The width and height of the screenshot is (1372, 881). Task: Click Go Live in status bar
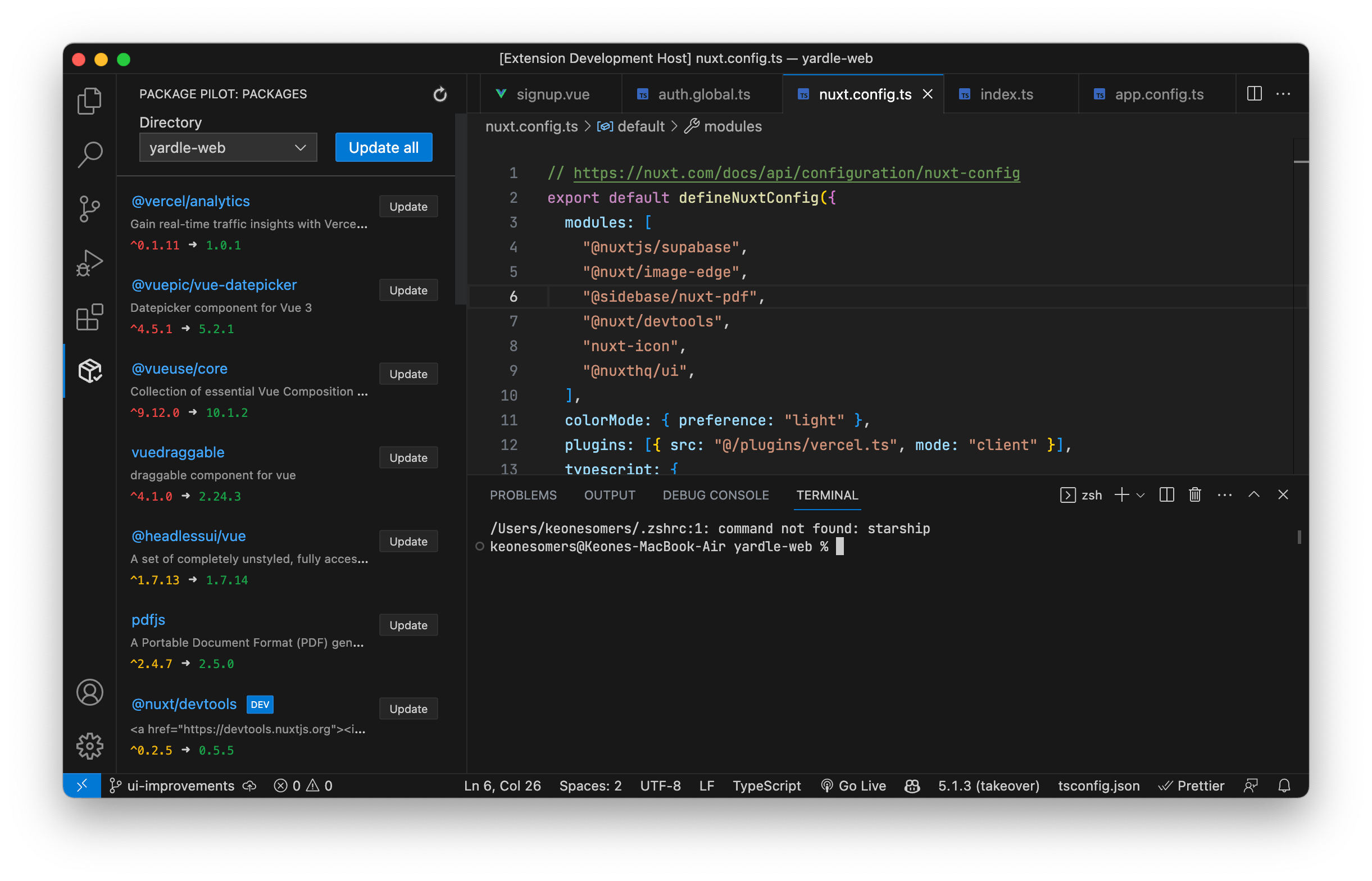pos(853,786)
